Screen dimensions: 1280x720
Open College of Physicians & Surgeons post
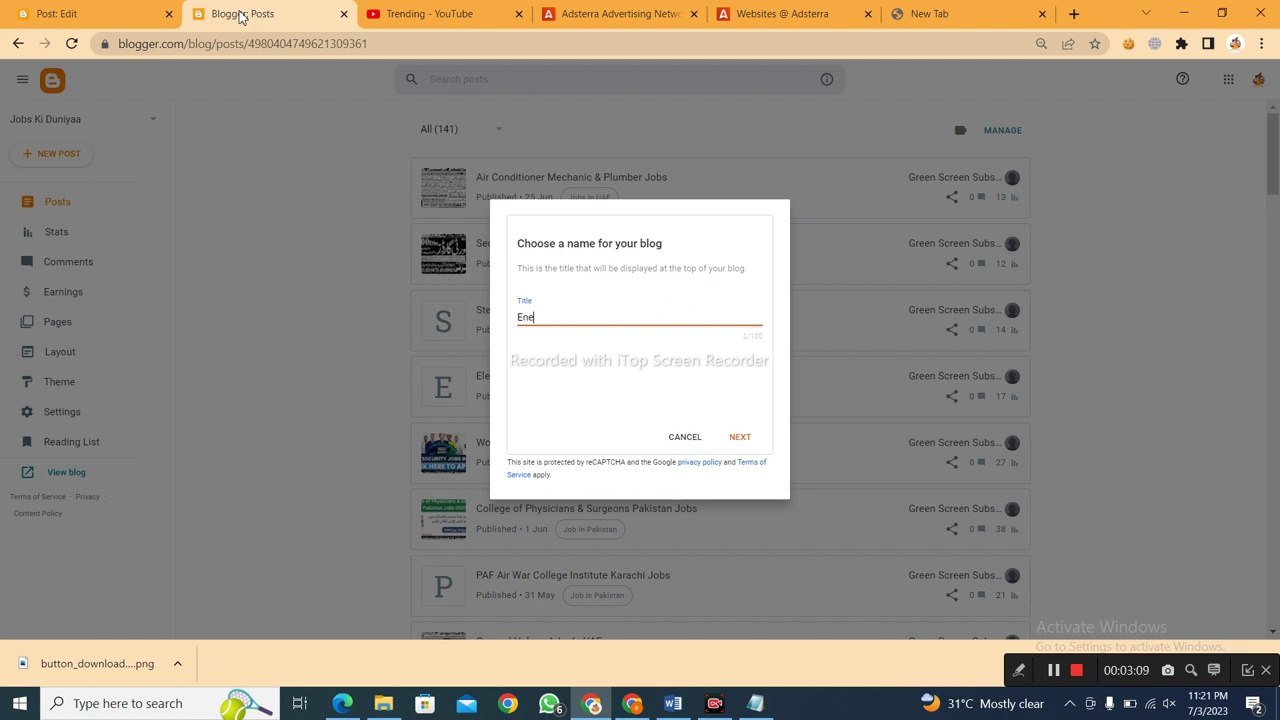586,508
